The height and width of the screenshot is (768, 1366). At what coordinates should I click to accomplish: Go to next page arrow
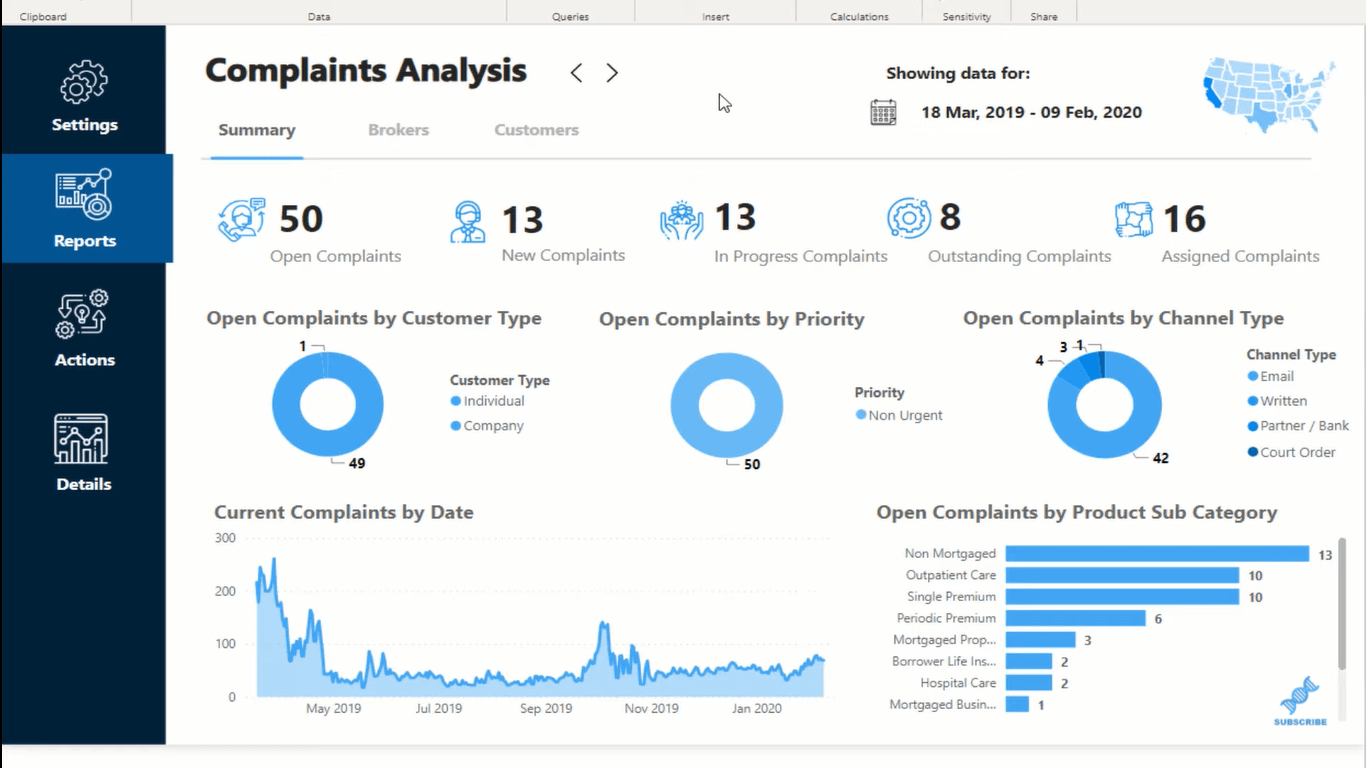(x=612, y=73)
